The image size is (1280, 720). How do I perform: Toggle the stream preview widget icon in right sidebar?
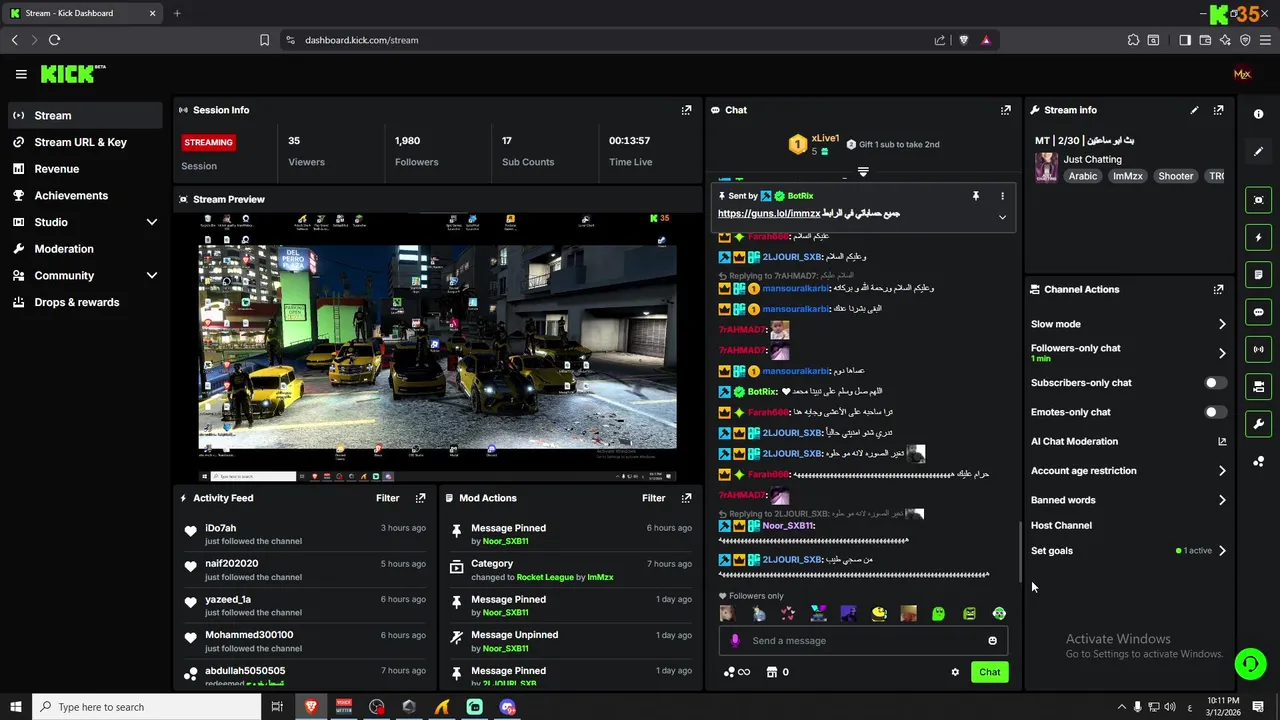(x=1259, y=200)
